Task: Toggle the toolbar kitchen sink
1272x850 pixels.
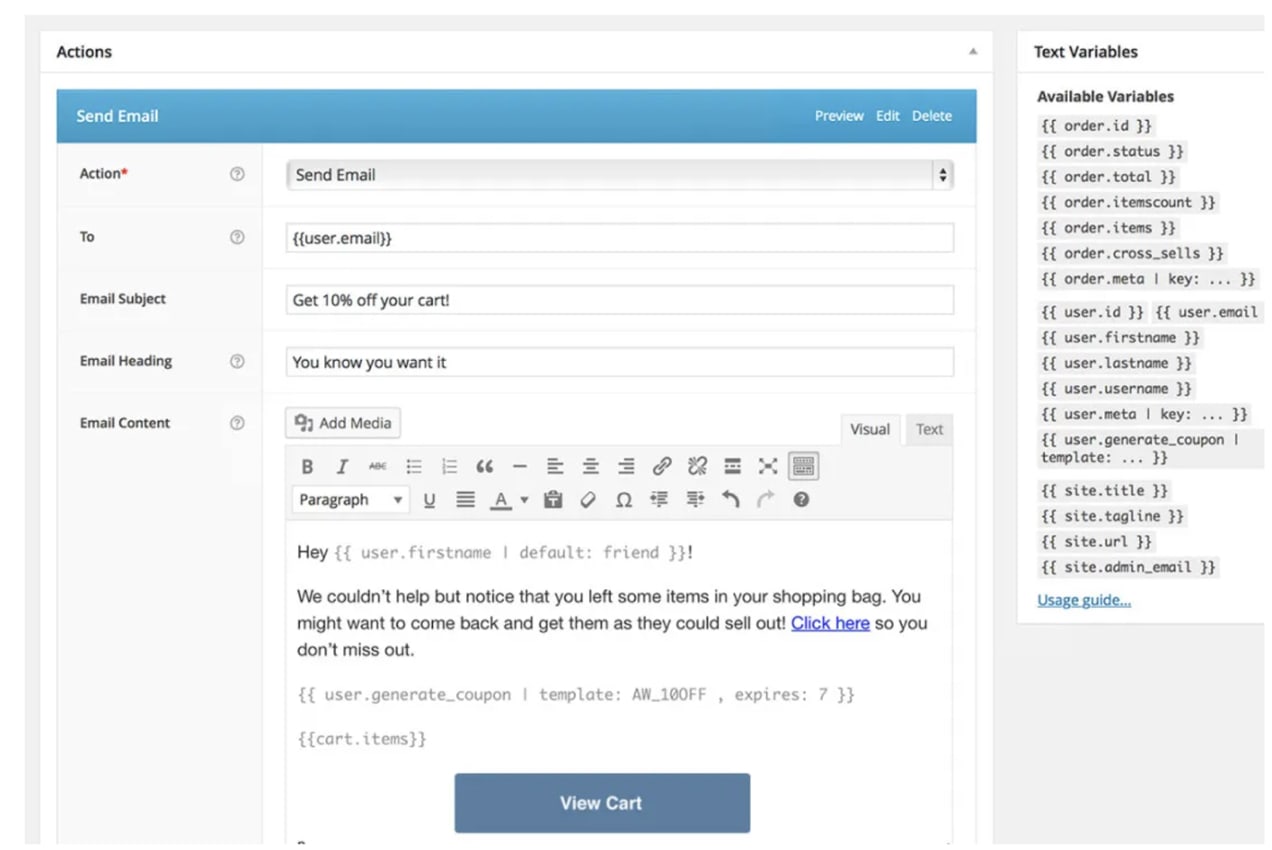Action: tap(803, 466)
